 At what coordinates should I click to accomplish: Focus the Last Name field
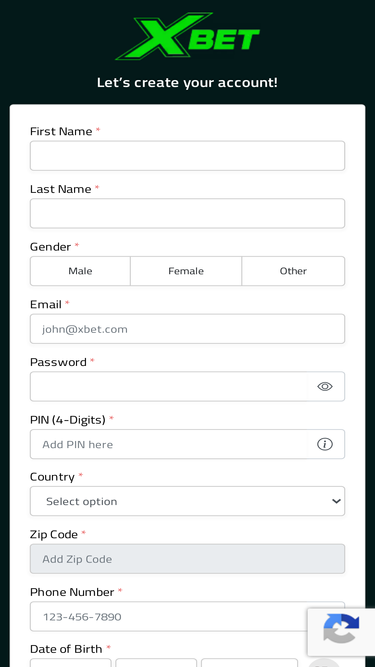(x=188, y=214)
